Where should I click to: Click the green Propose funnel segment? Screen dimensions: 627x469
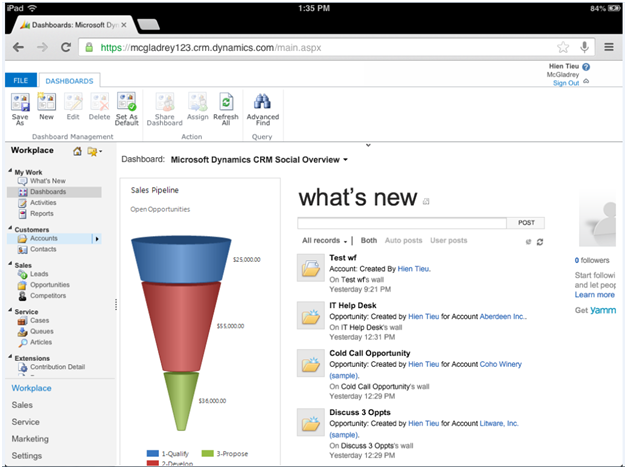(181, 400)
